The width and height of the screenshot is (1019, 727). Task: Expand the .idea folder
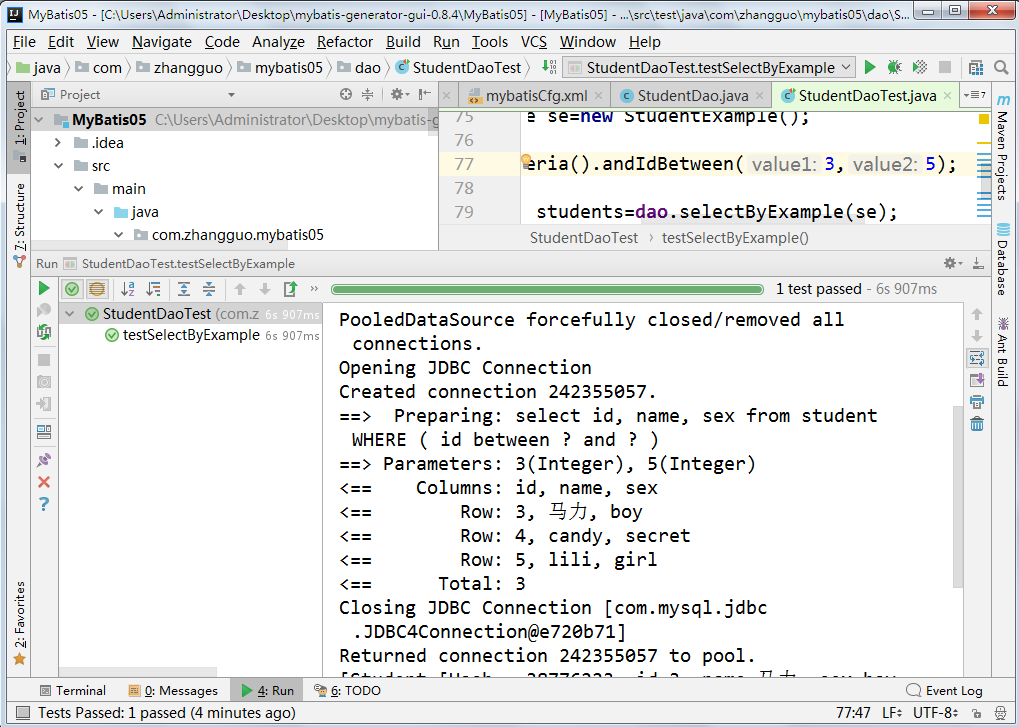(x=58, y=142)
